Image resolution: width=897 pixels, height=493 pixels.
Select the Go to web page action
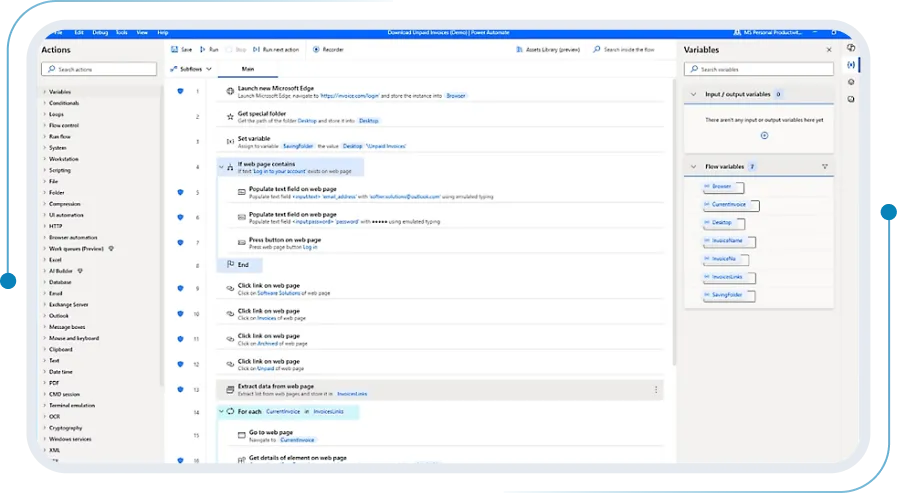pos(445,436)
